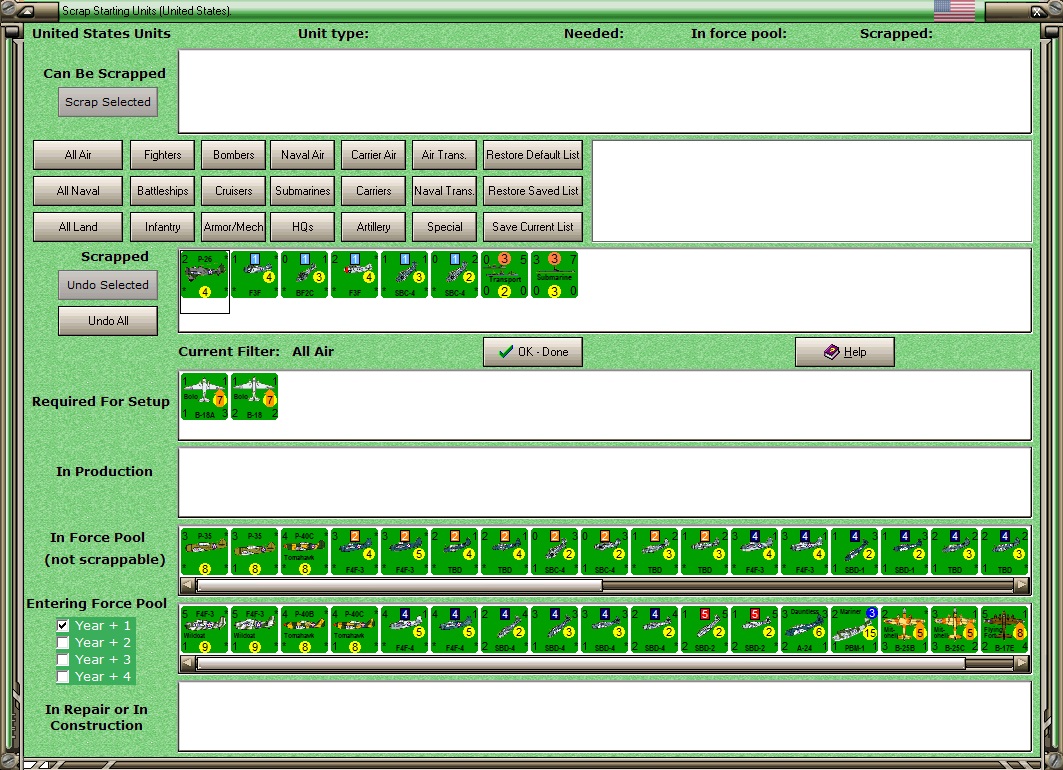This screenshot has height=770, width=1063.
Task: Click the OK - Done button
Action: (x=533, y=352)
